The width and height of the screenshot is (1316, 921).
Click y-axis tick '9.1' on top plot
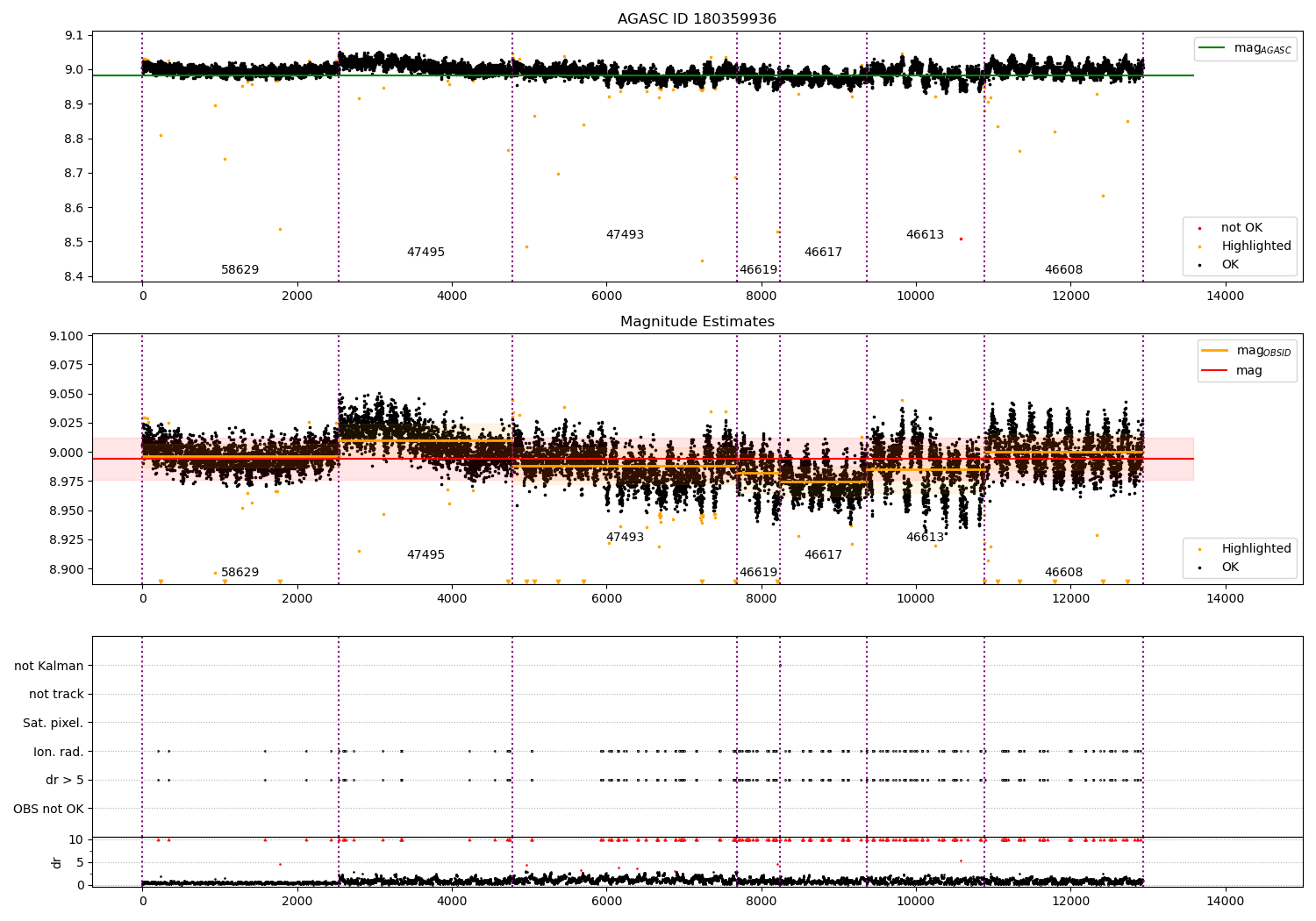point(75,35)
